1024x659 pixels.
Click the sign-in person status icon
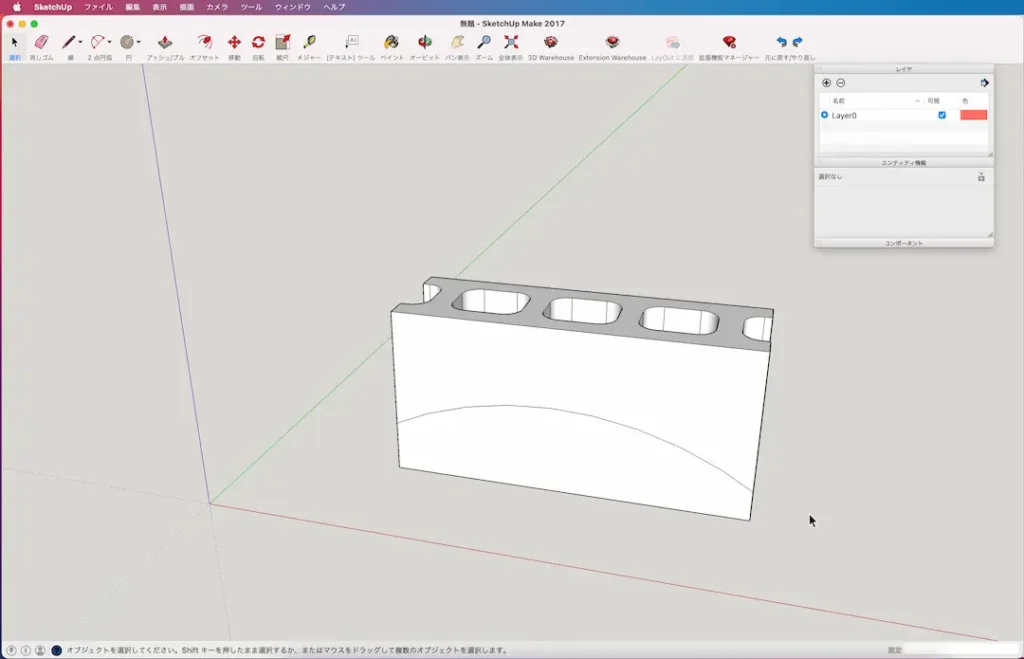coord(40,651)
